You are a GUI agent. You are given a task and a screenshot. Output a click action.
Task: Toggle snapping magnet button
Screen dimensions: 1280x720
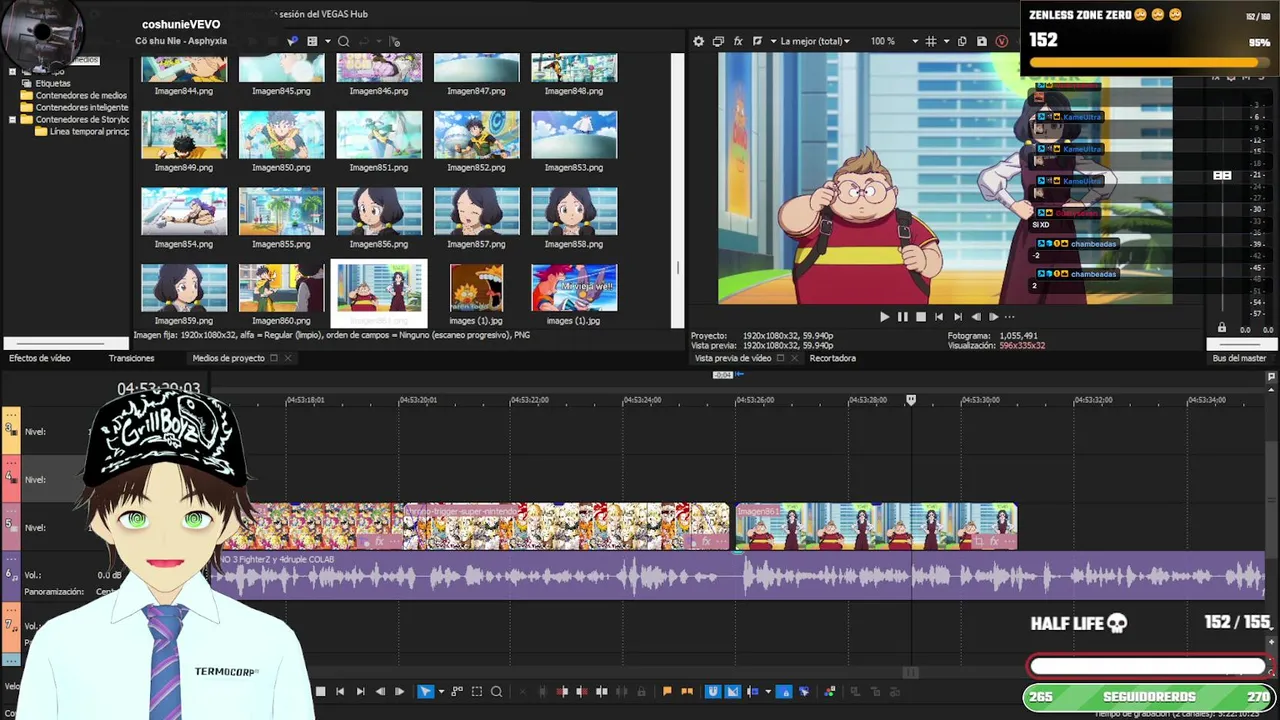[x=713, y=691]
